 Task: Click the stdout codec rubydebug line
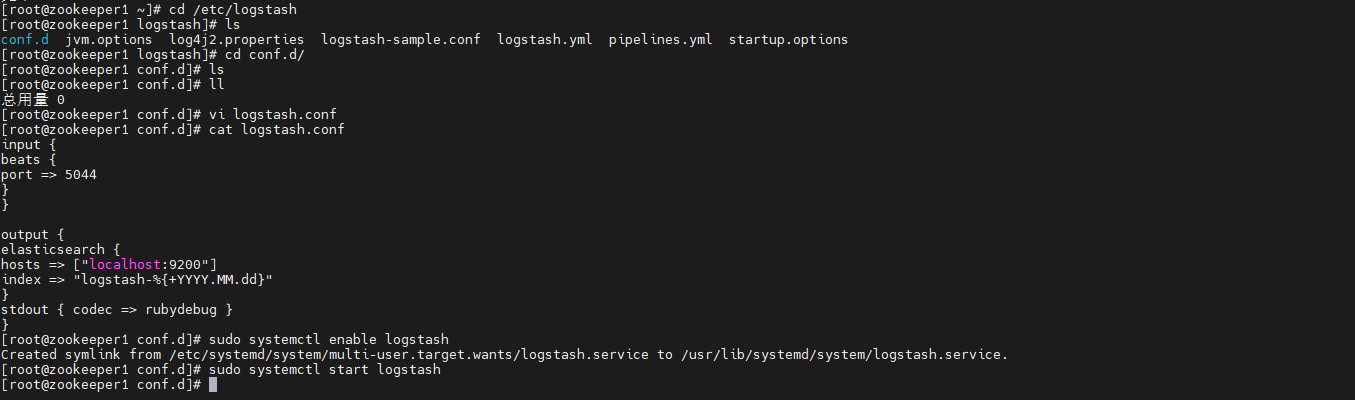click(x=117, y=310)
